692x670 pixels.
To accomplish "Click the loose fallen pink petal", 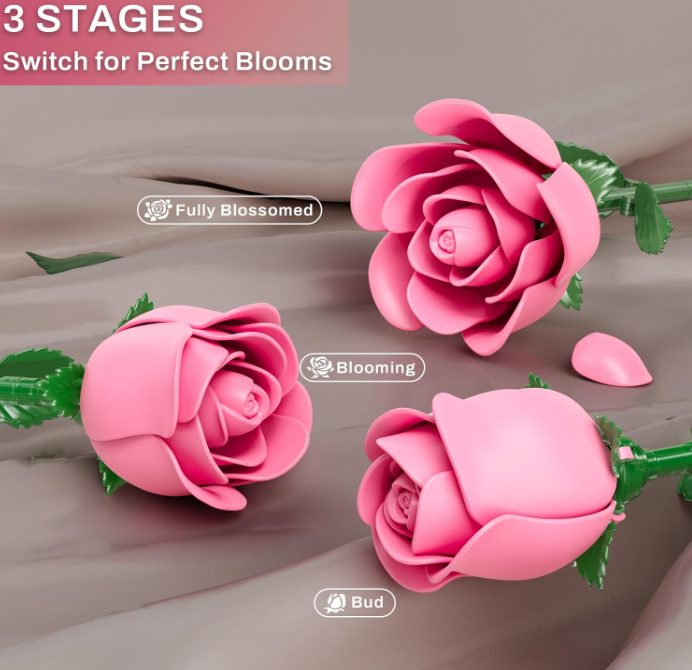I will click(610, 359).
